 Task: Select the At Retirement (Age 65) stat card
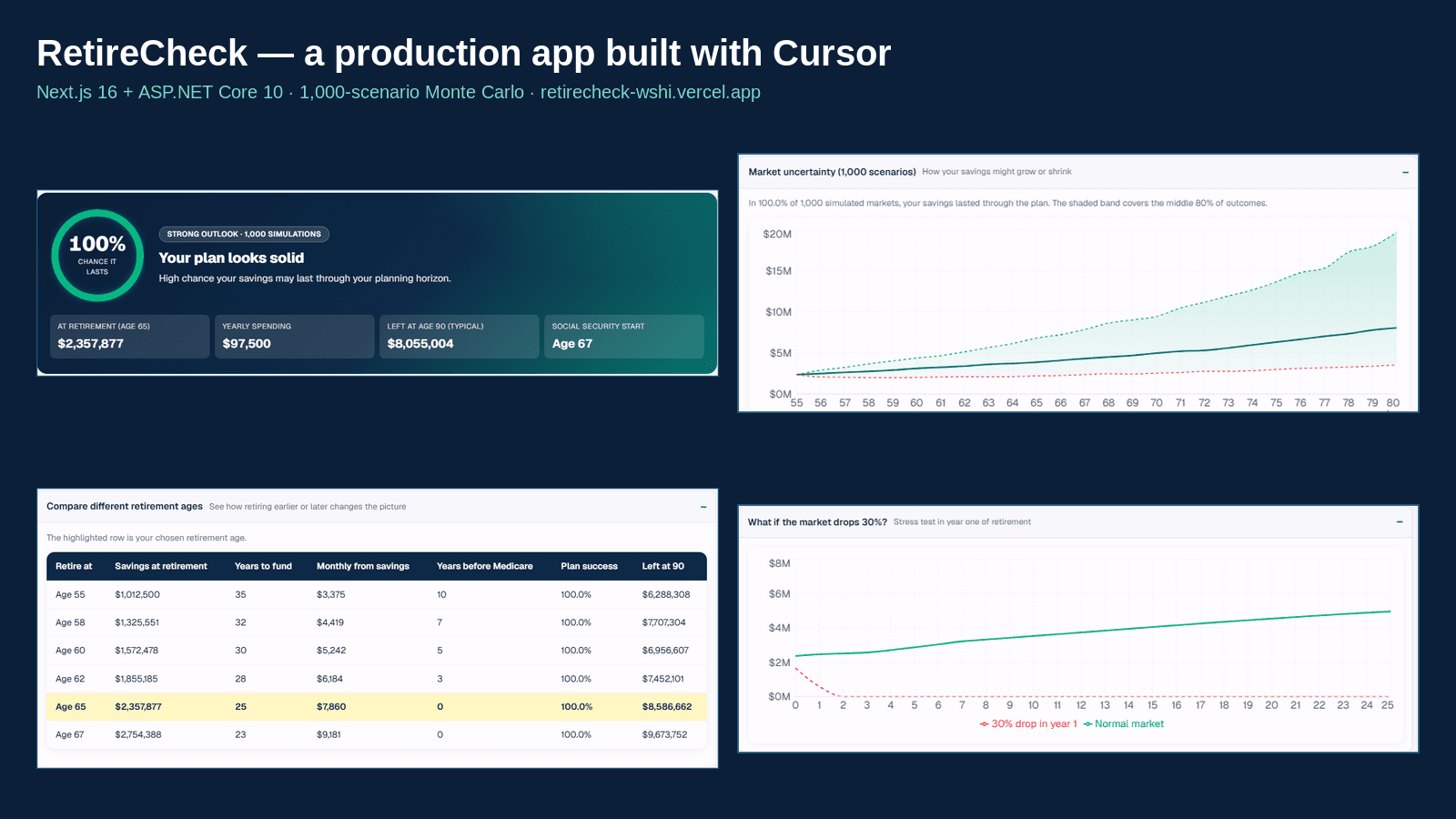(x=129, y=337)
